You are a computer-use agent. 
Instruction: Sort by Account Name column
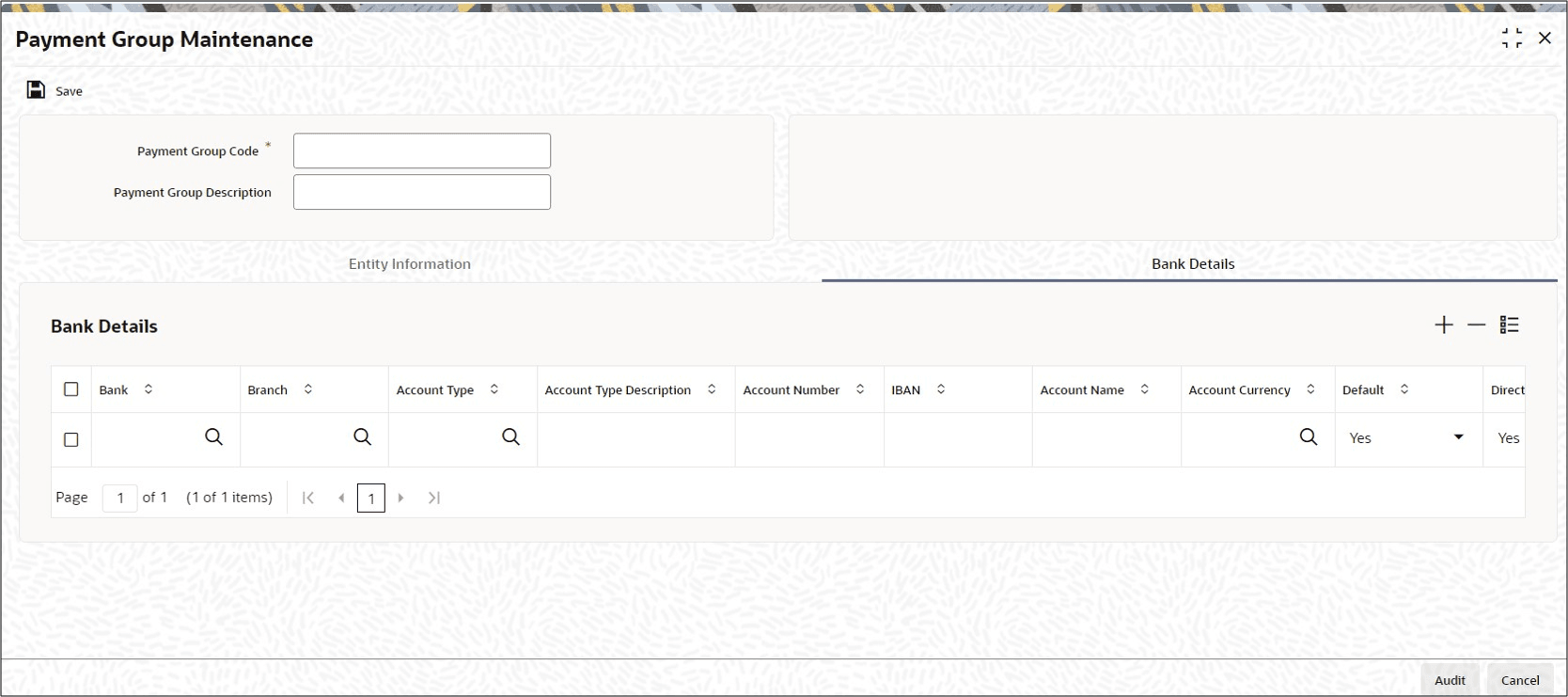tap(1145, 389)
